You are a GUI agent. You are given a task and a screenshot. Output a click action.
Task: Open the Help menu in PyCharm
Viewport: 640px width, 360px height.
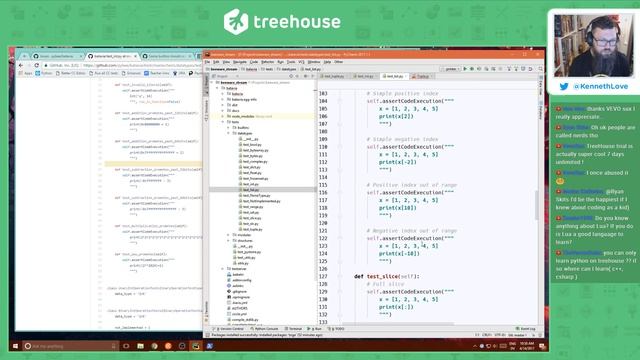click(327, 62)
